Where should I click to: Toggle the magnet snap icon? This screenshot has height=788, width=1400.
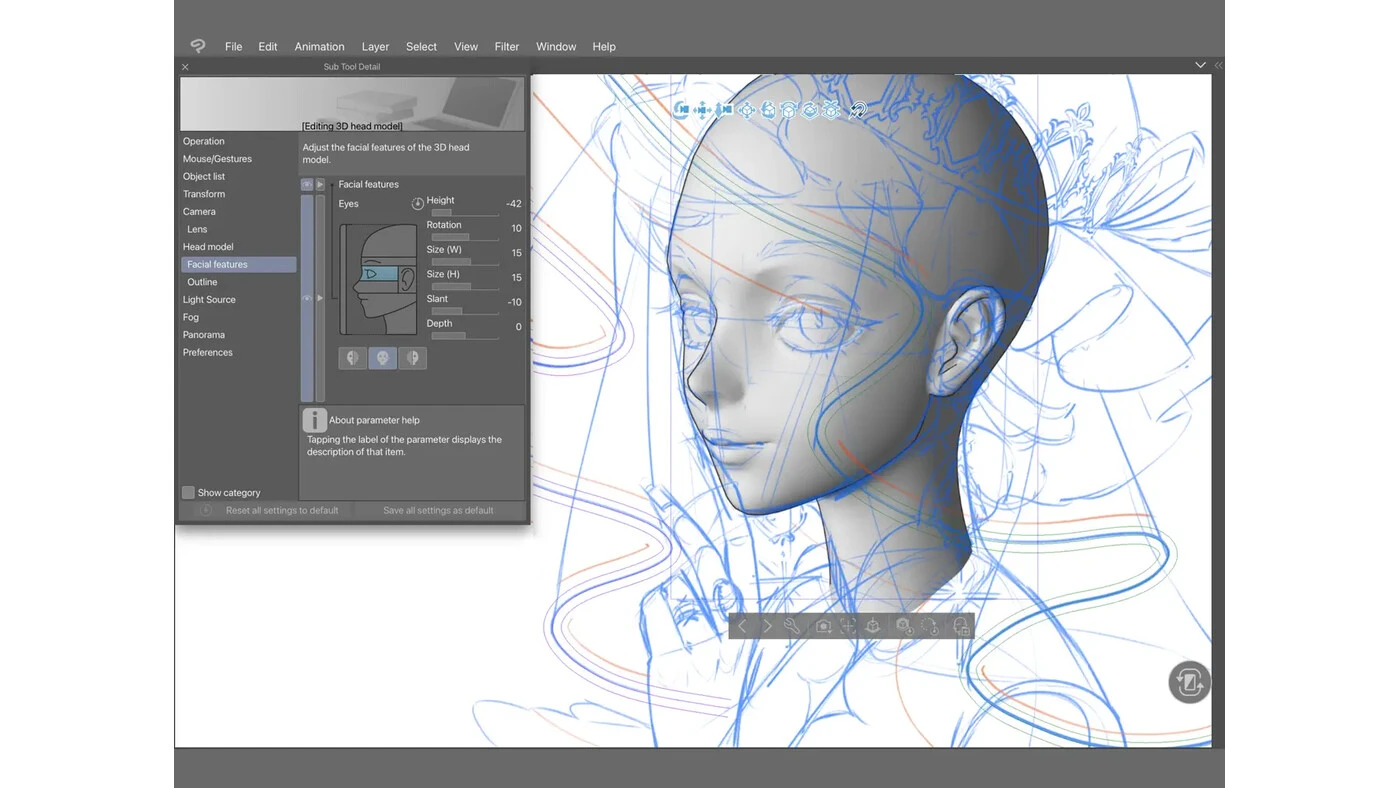[856, 110]
